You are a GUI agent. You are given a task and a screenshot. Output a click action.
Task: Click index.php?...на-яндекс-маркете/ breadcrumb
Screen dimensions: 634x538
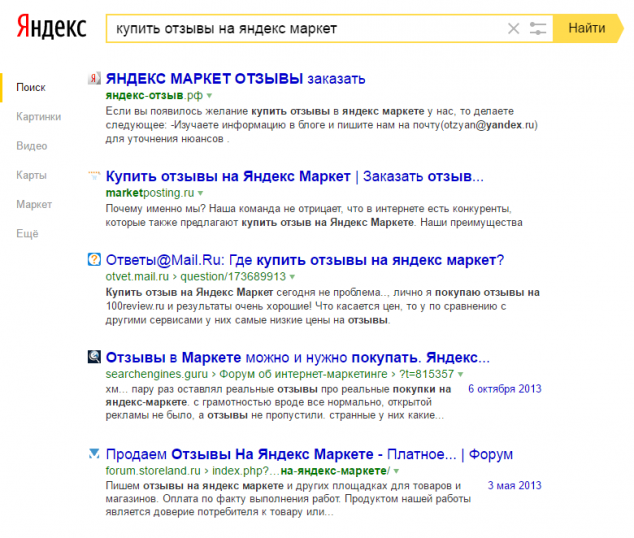[x=301, y=471]
